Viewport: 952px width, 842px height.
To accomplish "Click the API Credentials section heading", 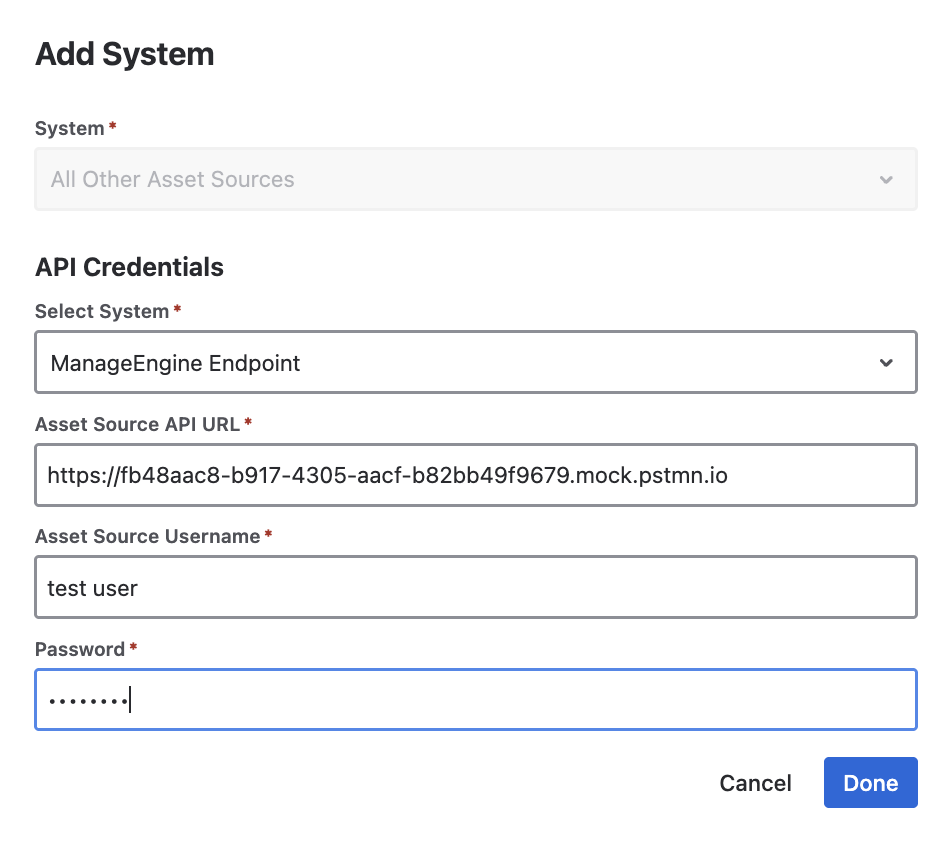I will click(129, 267).
